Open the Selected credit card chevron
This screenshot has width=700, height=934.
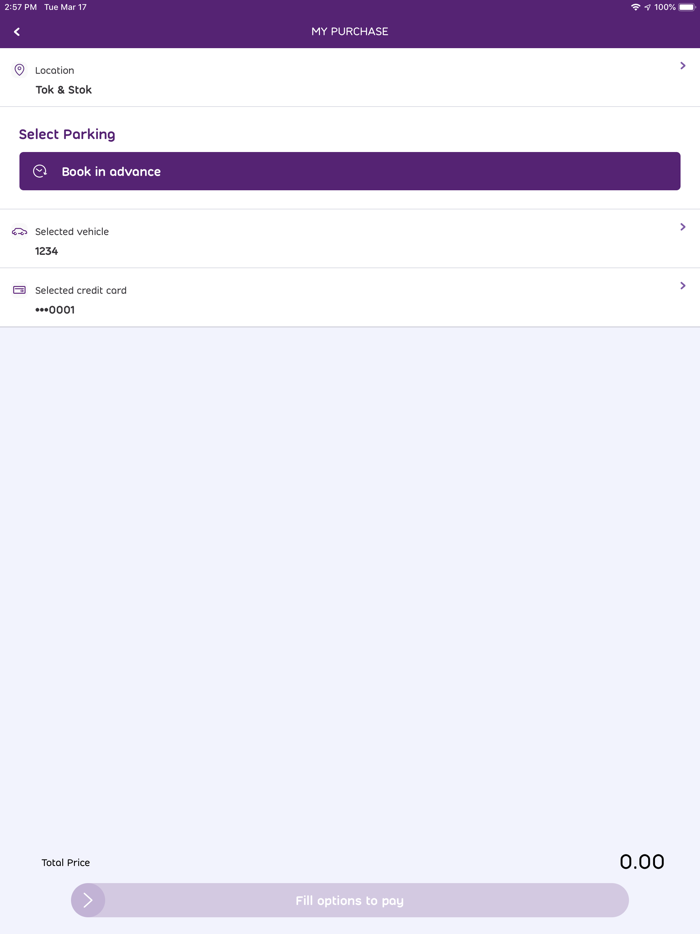(x=683, y=286)
